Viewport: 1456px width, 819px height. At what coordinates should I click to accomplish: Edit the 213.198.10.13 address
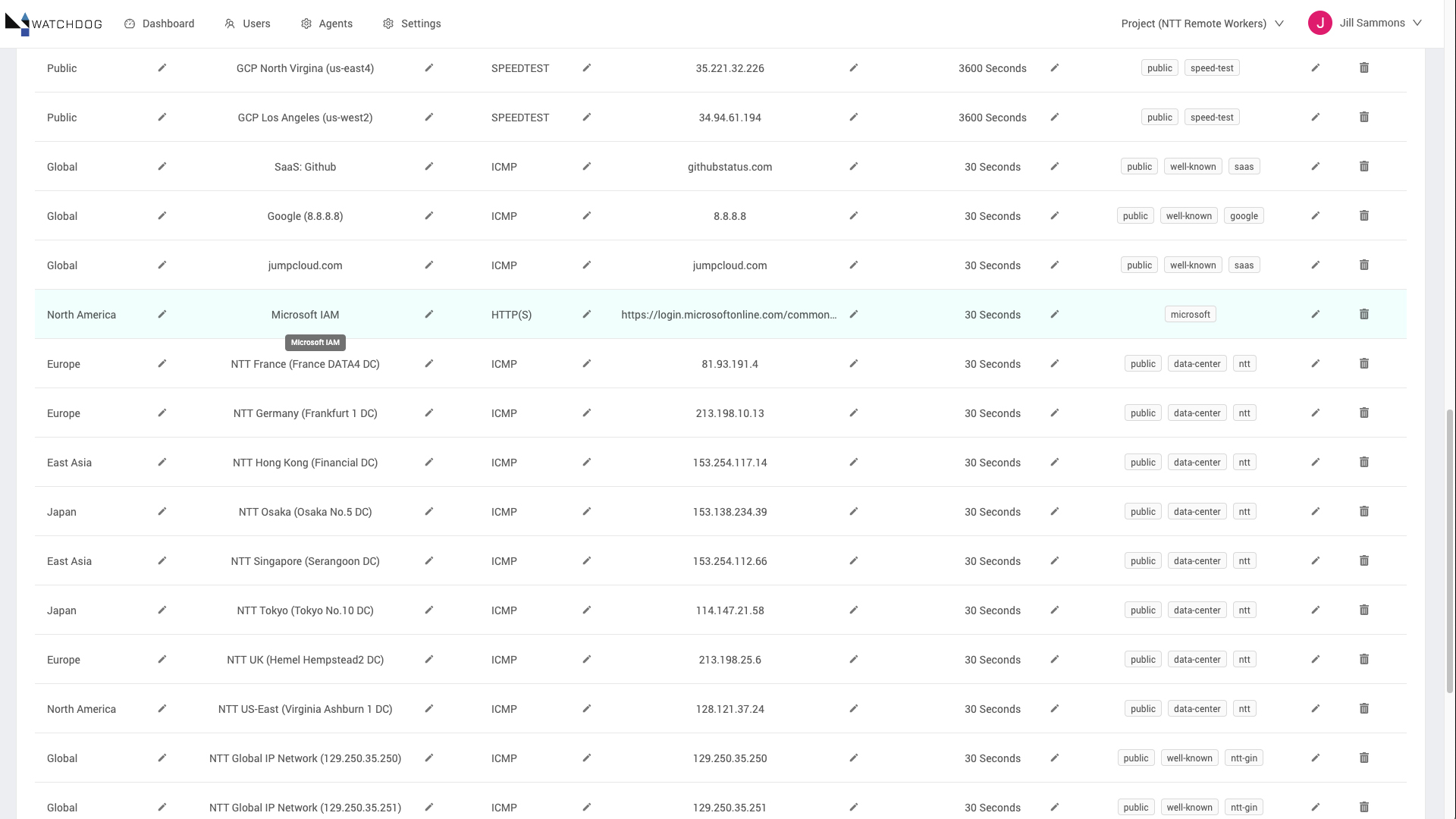tap(854, 413)
